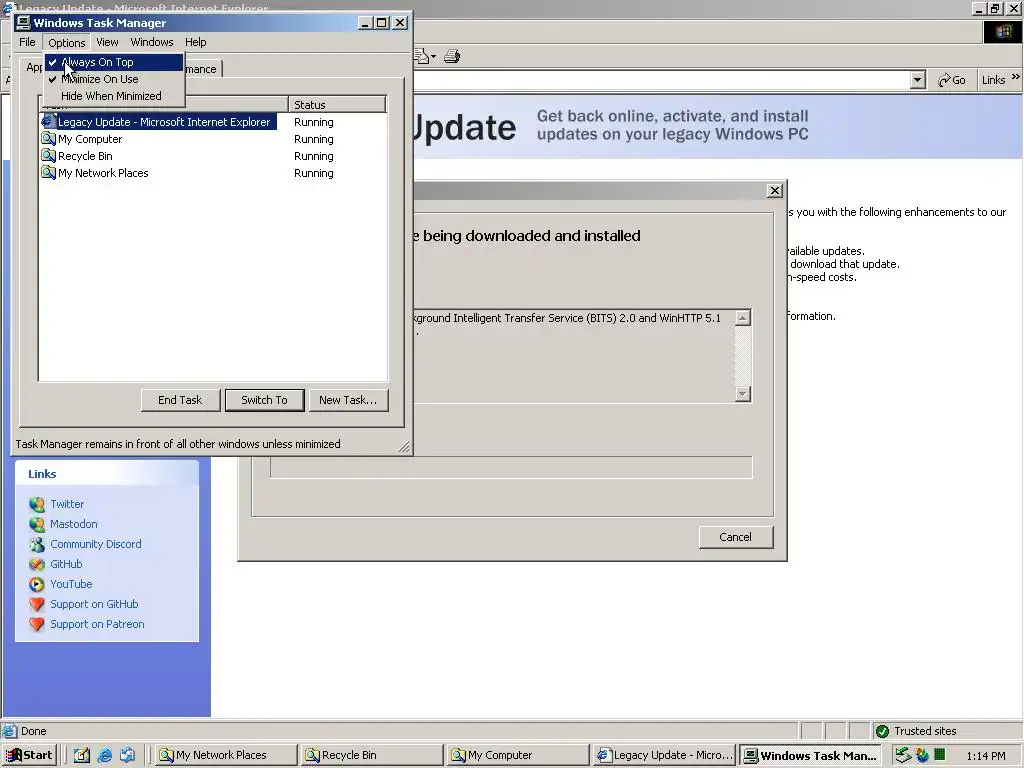Switch to Legacy Update taskbar button
Screen dimensions: 1024x768
click(x=665, y=756)
